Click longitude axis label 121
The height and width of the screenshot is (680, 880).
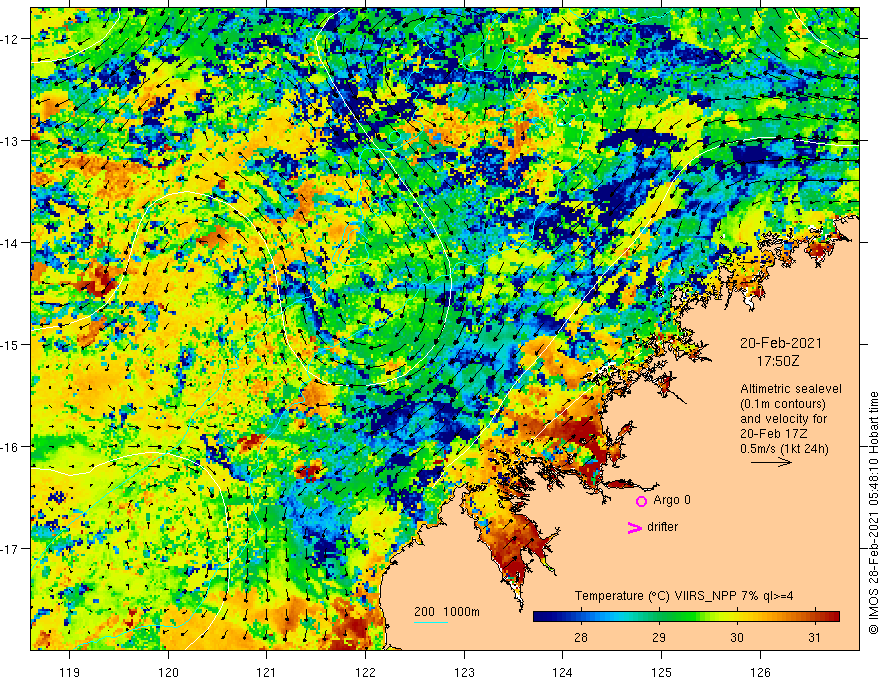click(x=266, y=672)
